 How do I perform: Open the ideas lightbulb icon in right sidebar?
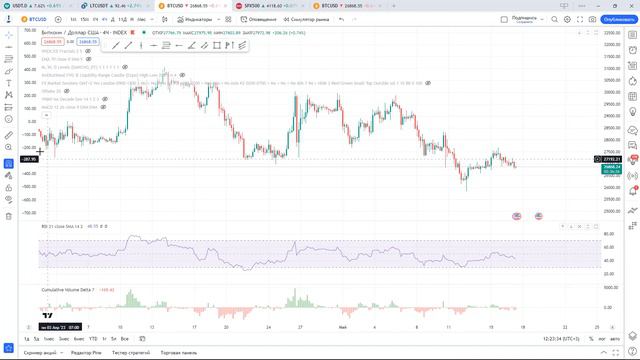(632, 111)
